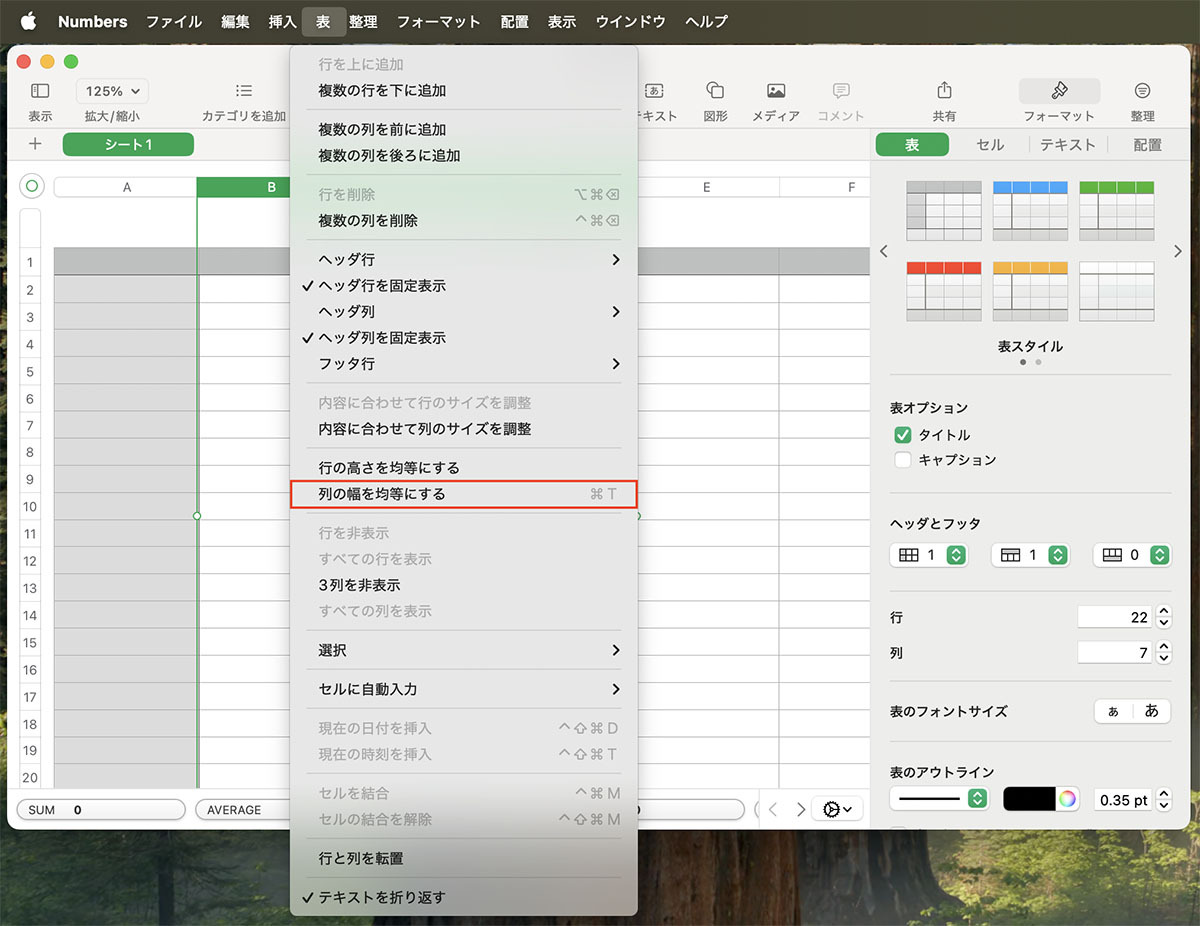Expand the 選択 submenu

(463, 651)
